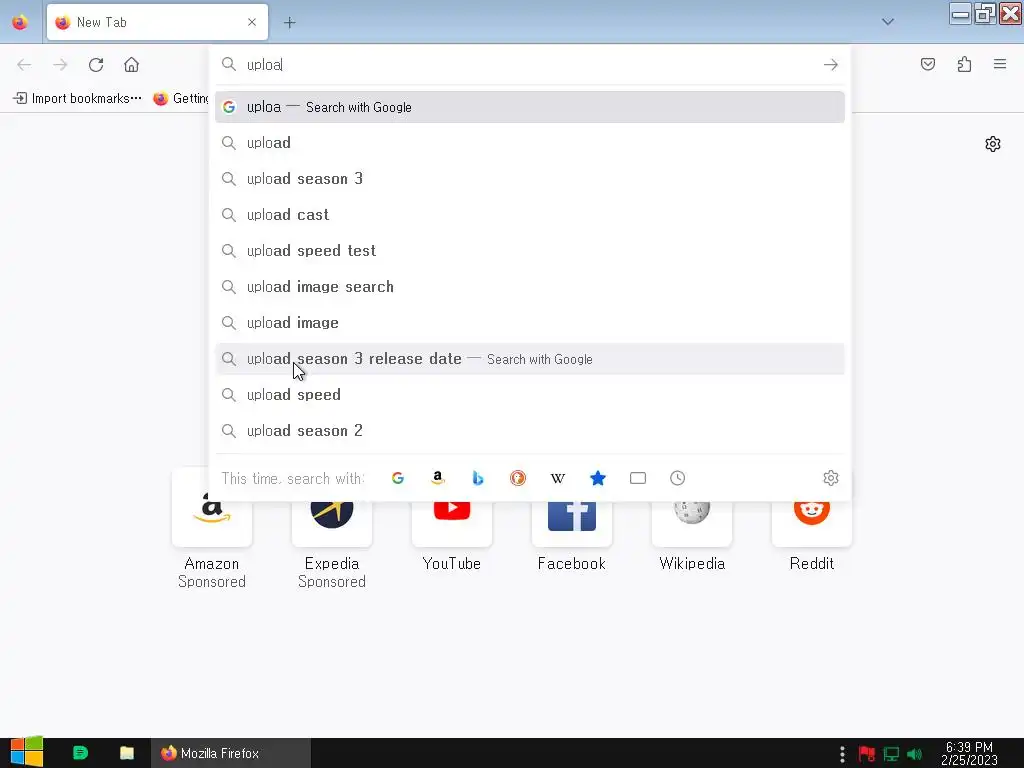Image resolution: width=1024 pixels, height=768 pixels.
Task: Choose the 'upload season 3' suggestion
Action: pyautogui.click(x=530, y=179)
